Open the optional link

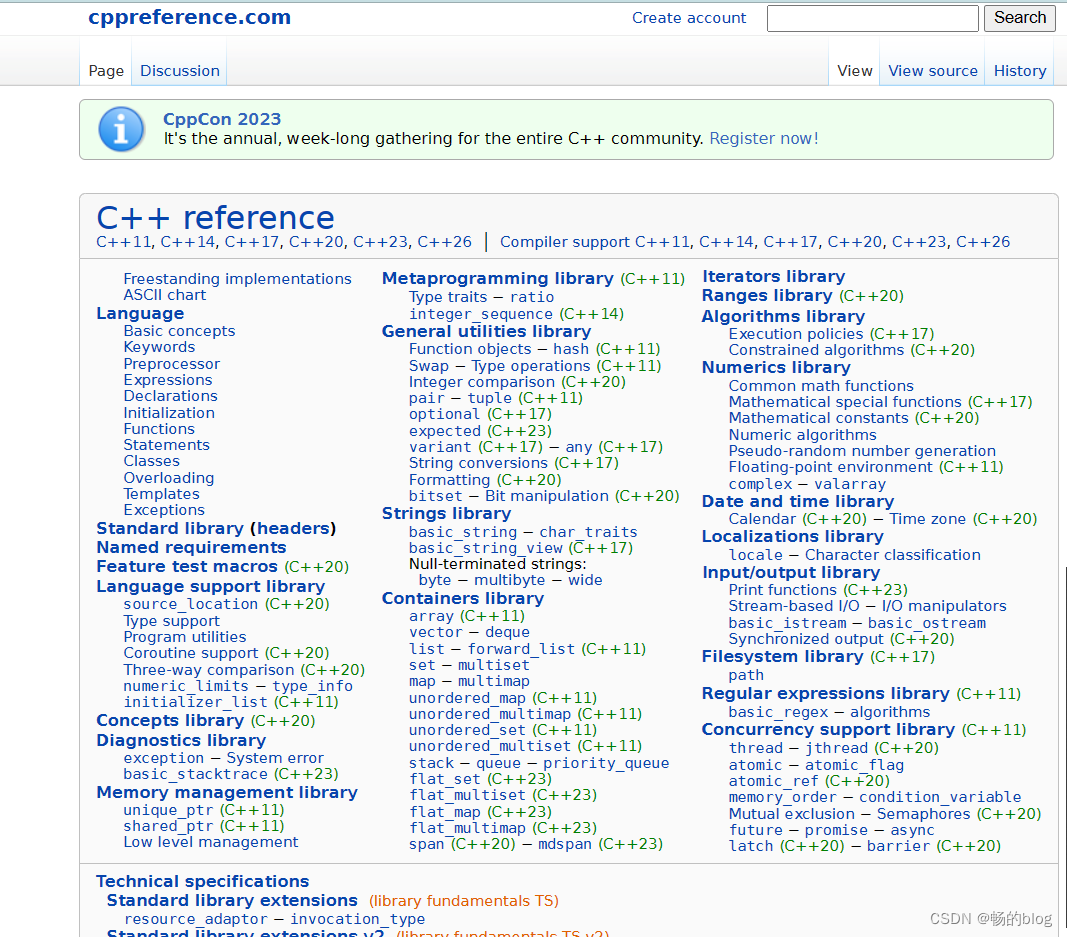444,414
